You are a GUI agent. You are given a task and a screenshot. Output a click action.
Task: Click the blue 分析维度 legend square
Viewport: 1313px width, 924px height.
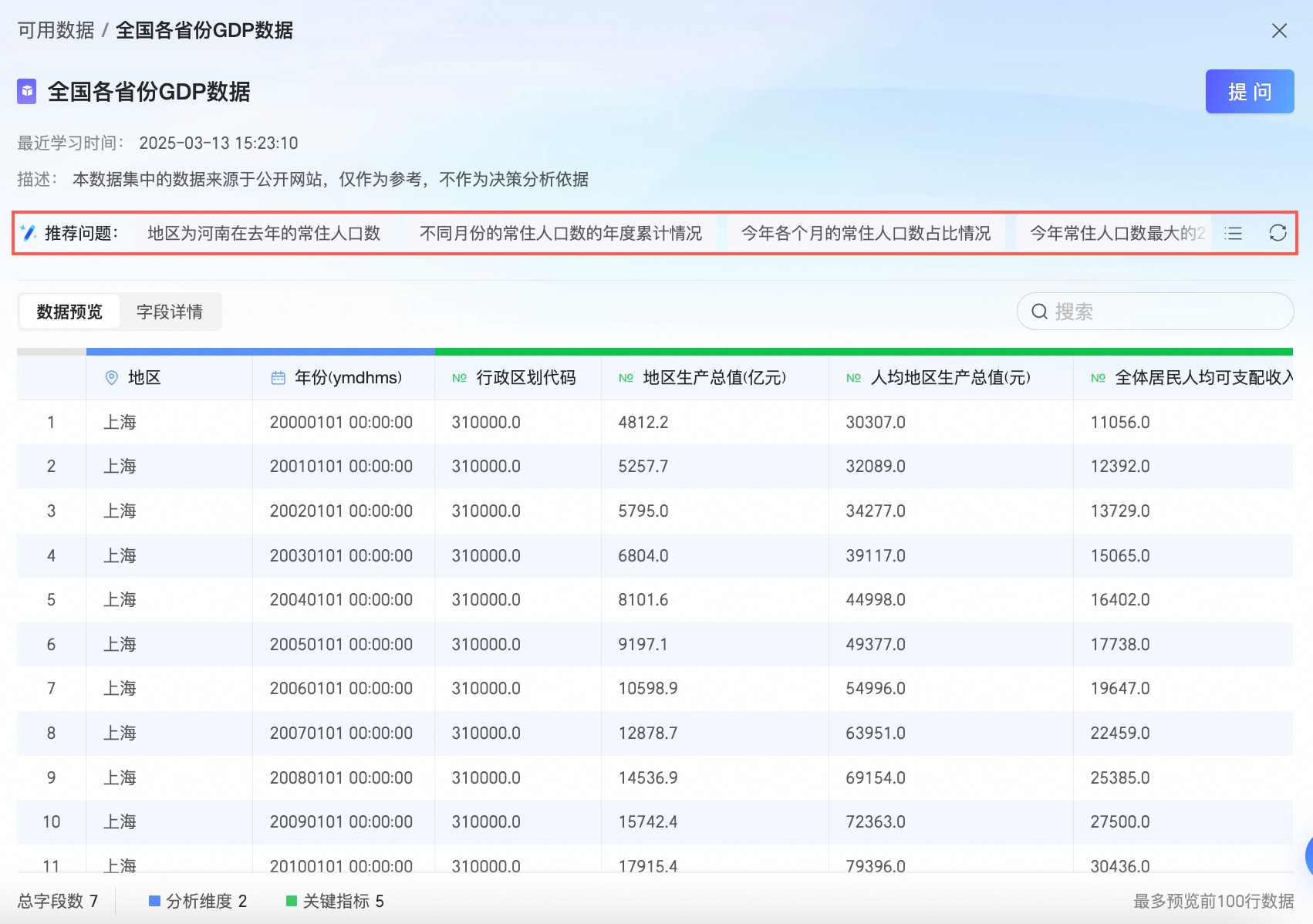pyautogui.click(x=154, y=901)
